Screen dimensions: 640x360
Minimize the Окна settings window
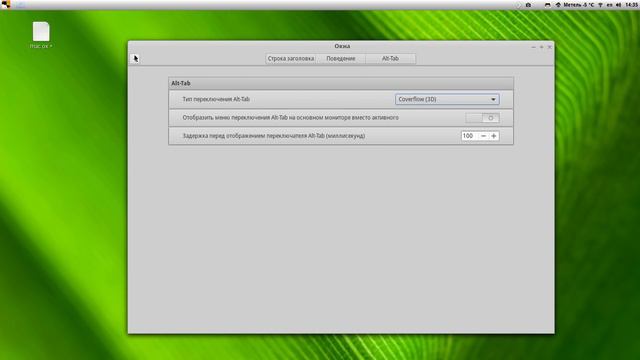(x=533, y=47)
